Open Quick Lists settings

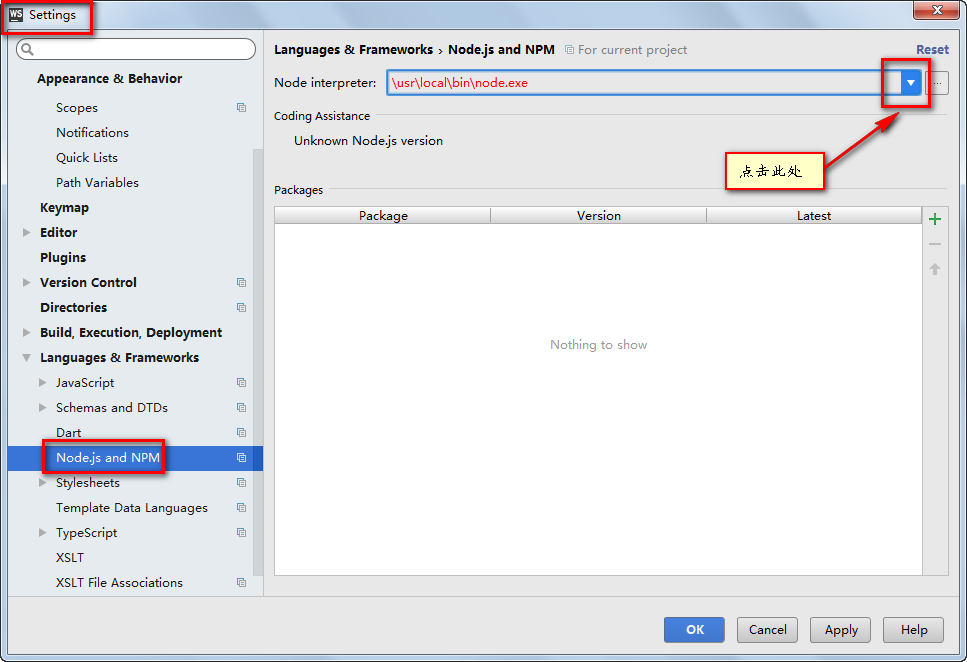coord(86,157)
